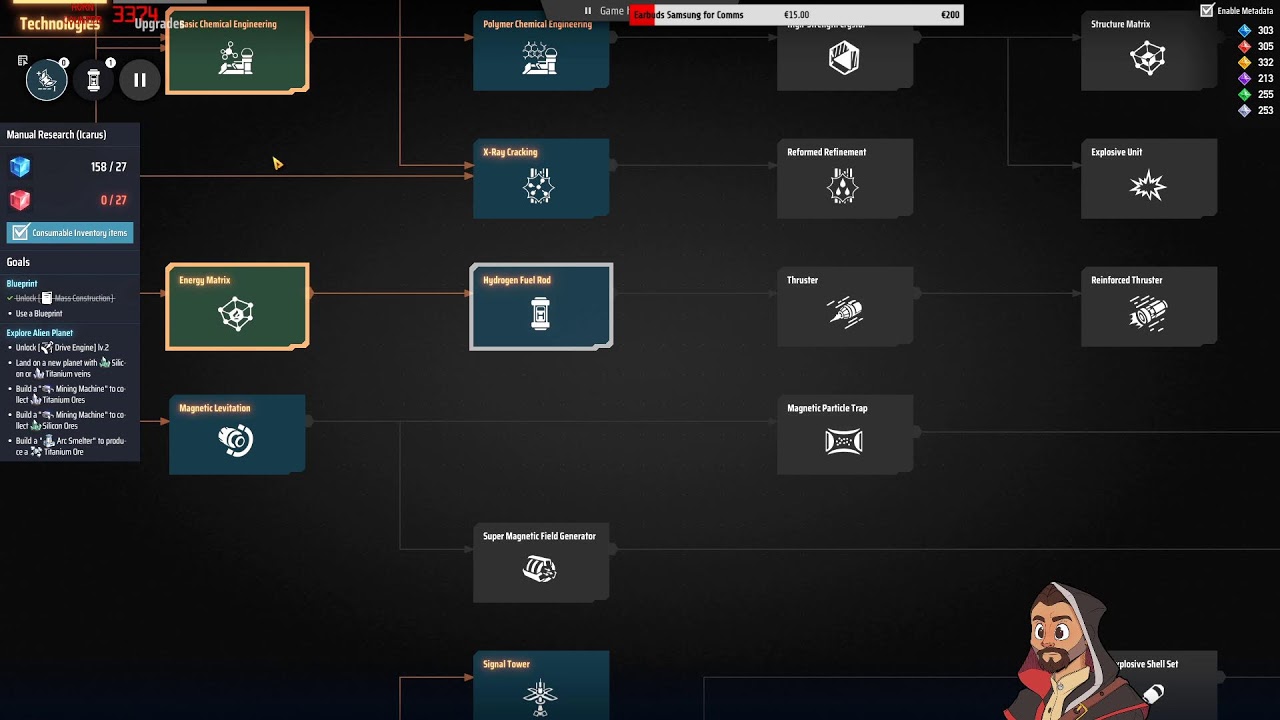Open the Signal Tower technology

(x=541, y=685)
